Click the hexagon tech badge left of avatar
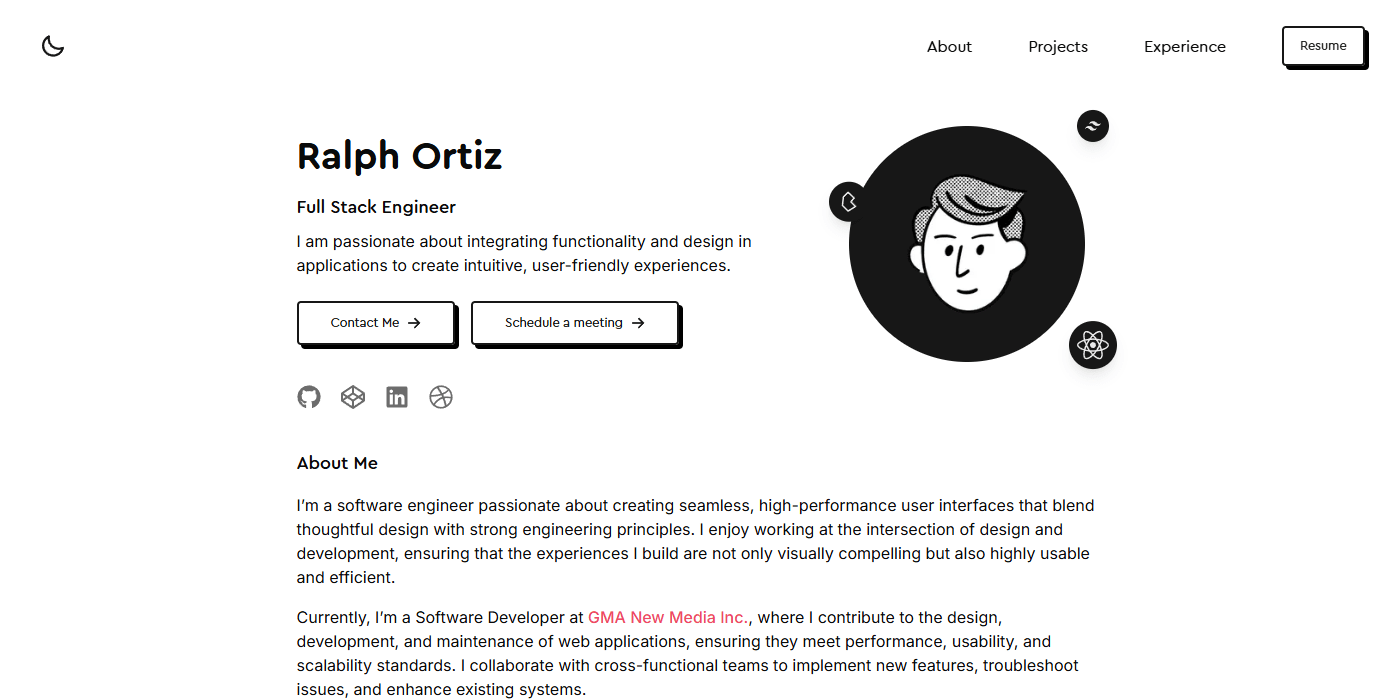This screenshot has height=700, width=1400. [x=849, y=201]
